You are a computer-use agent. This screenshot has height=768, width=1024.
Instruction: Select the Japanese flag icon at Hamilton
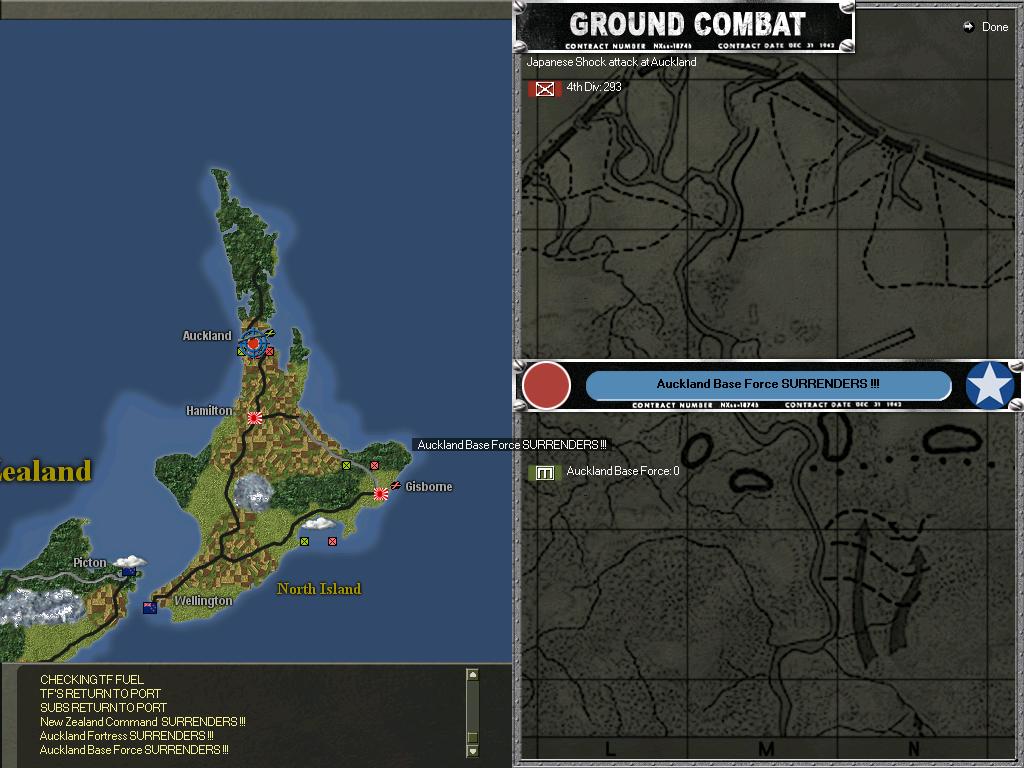[253, 417]
